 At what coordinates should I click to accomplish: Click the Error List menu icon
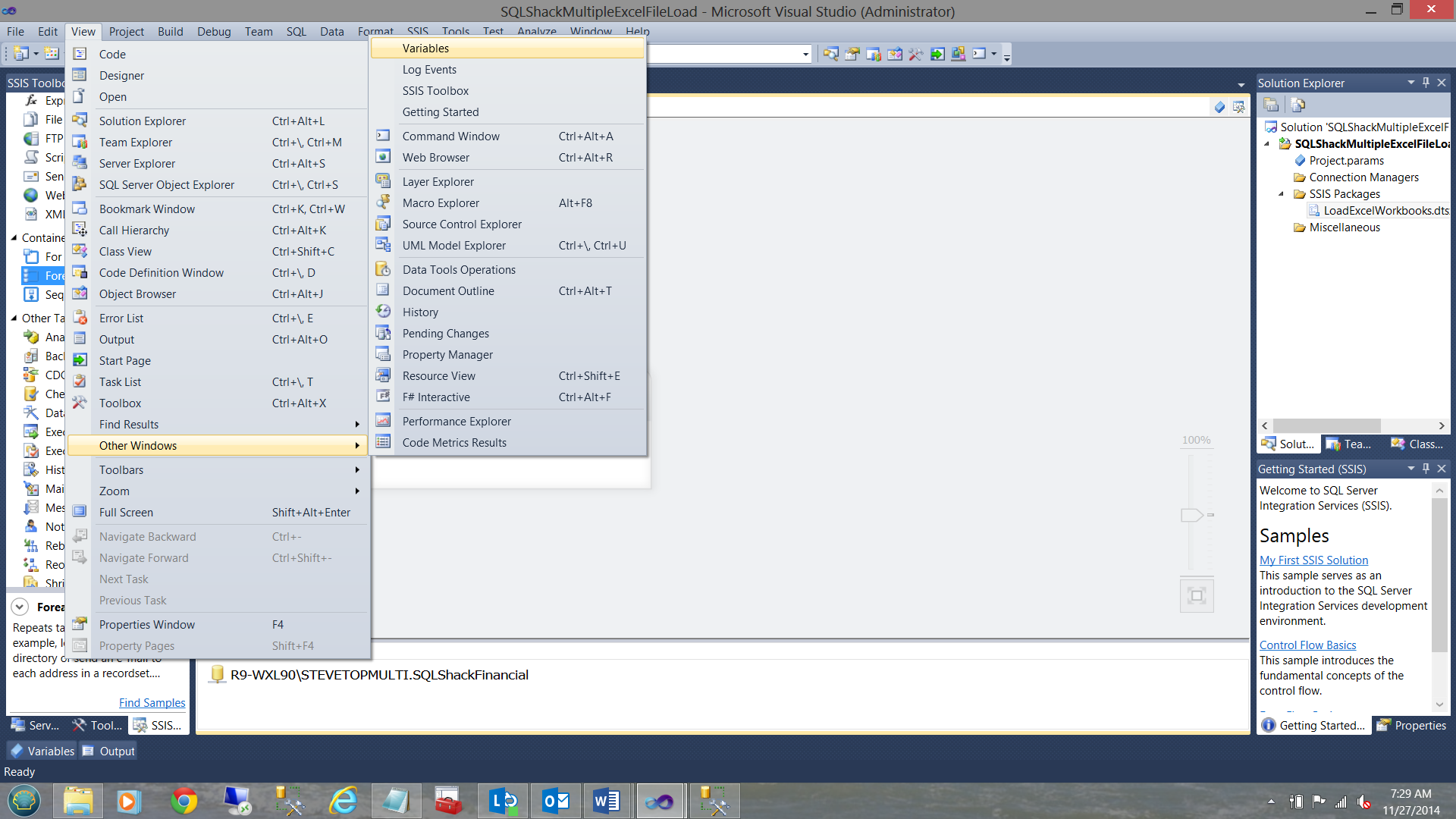coord(80,318)
